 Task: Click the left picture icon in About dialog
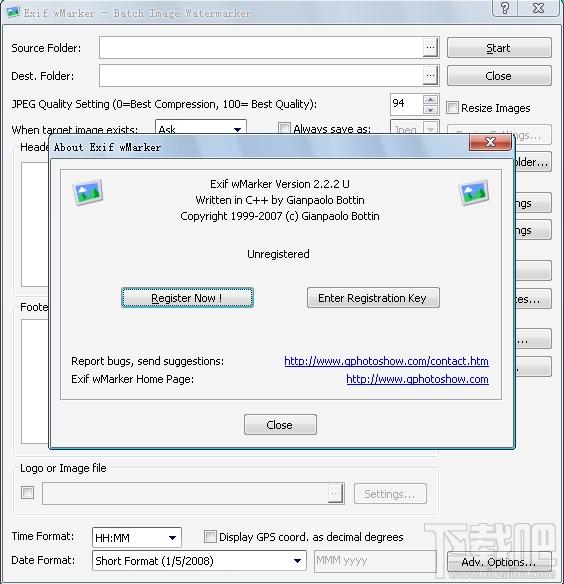tap(88, 192)
